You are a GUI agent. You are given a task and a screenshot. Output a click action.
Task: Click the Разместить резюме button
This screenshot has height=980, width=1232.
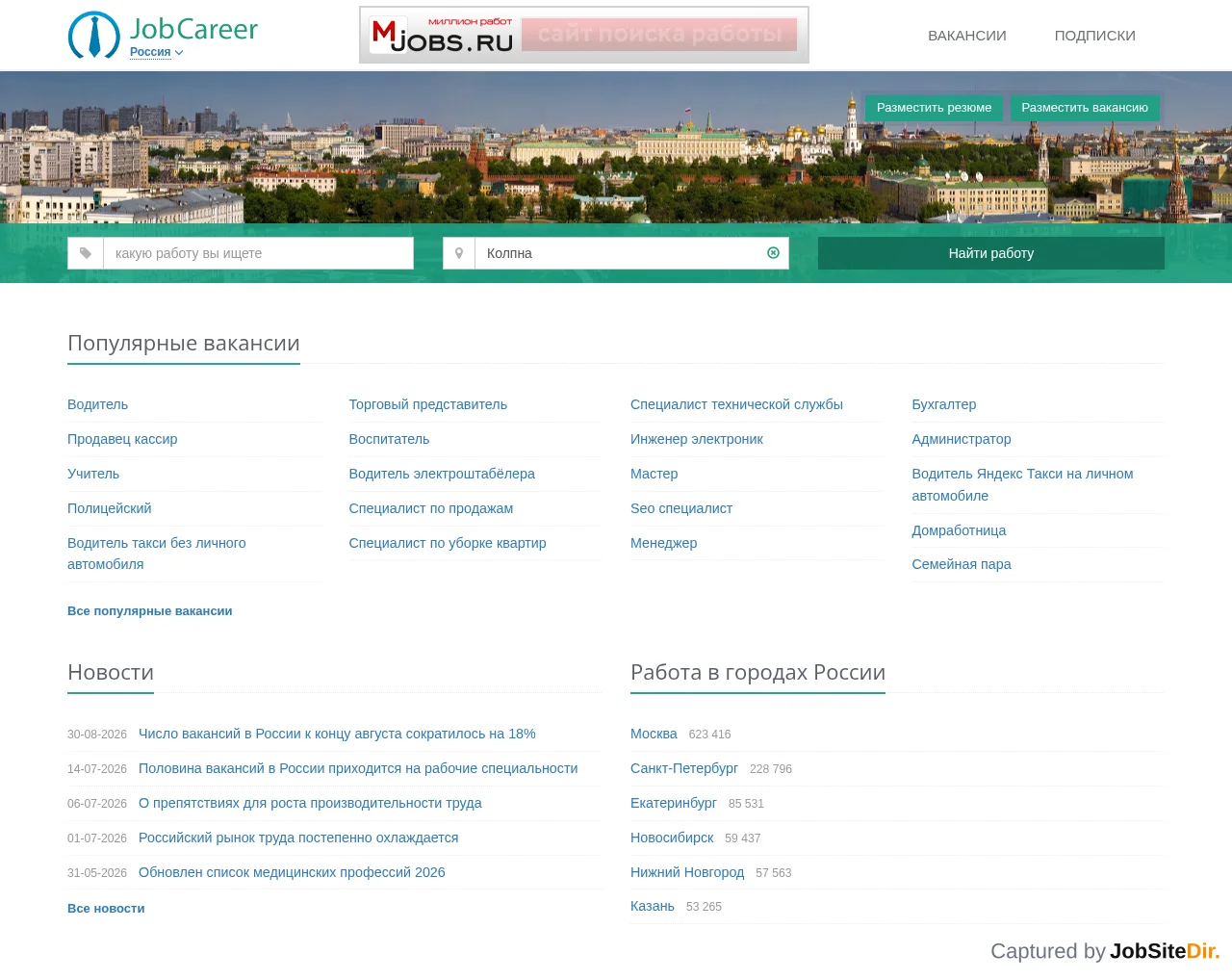(x=934, y=108)
